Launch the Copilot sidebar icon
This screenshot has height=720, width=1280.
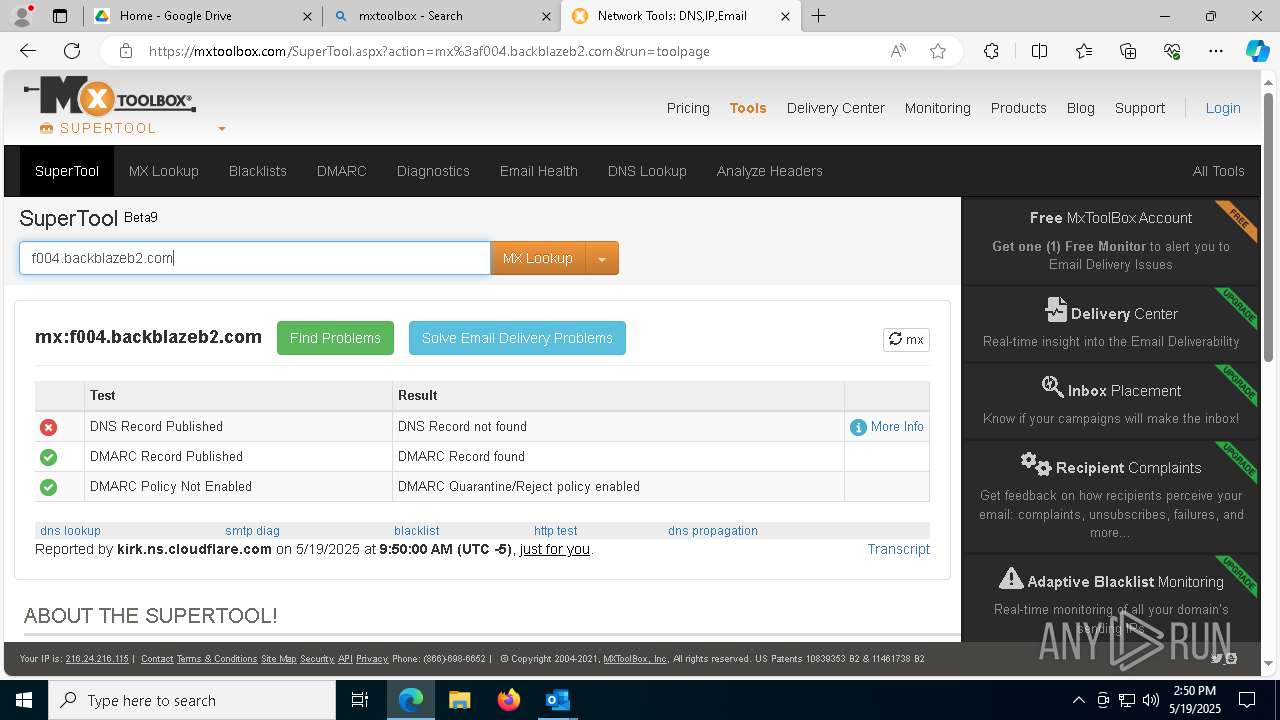1257,51
